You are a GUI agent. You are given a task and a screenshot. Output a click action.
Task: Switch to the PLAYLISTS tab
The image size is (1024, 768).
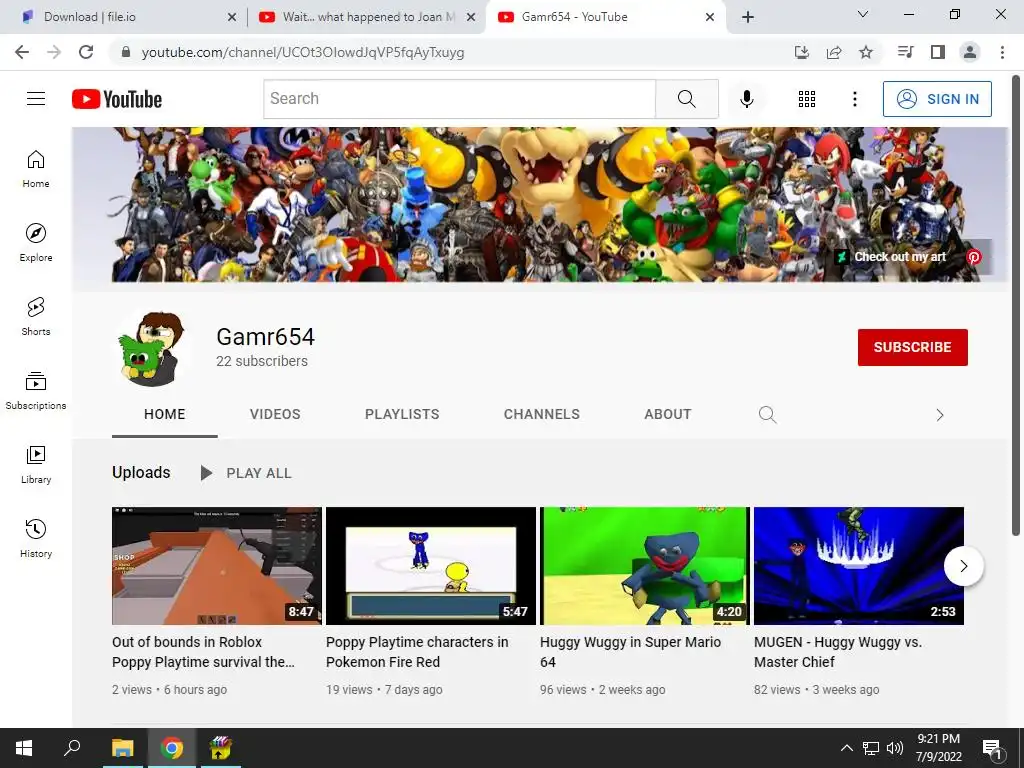pyautogui.click(x=402, y=414)
